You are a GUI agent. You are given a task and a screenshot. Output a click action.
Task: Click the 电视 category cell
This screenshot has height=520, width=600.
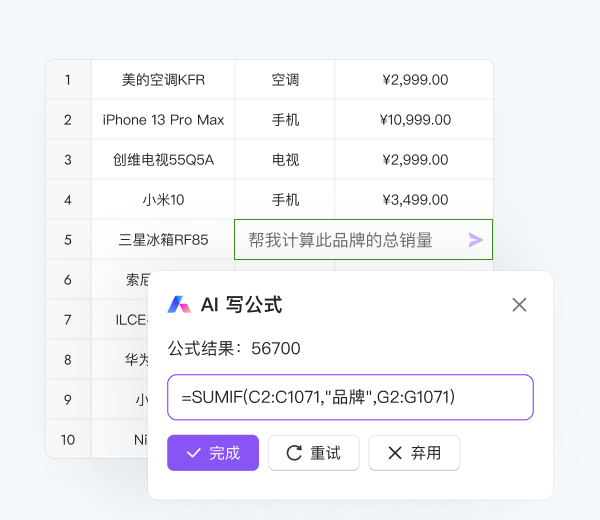point(285,160)
